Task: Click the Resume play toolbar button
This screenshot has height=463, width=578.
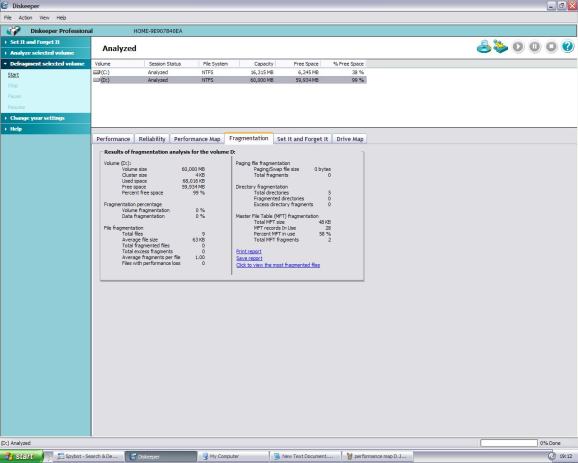Action: click(x=518, y=47)
